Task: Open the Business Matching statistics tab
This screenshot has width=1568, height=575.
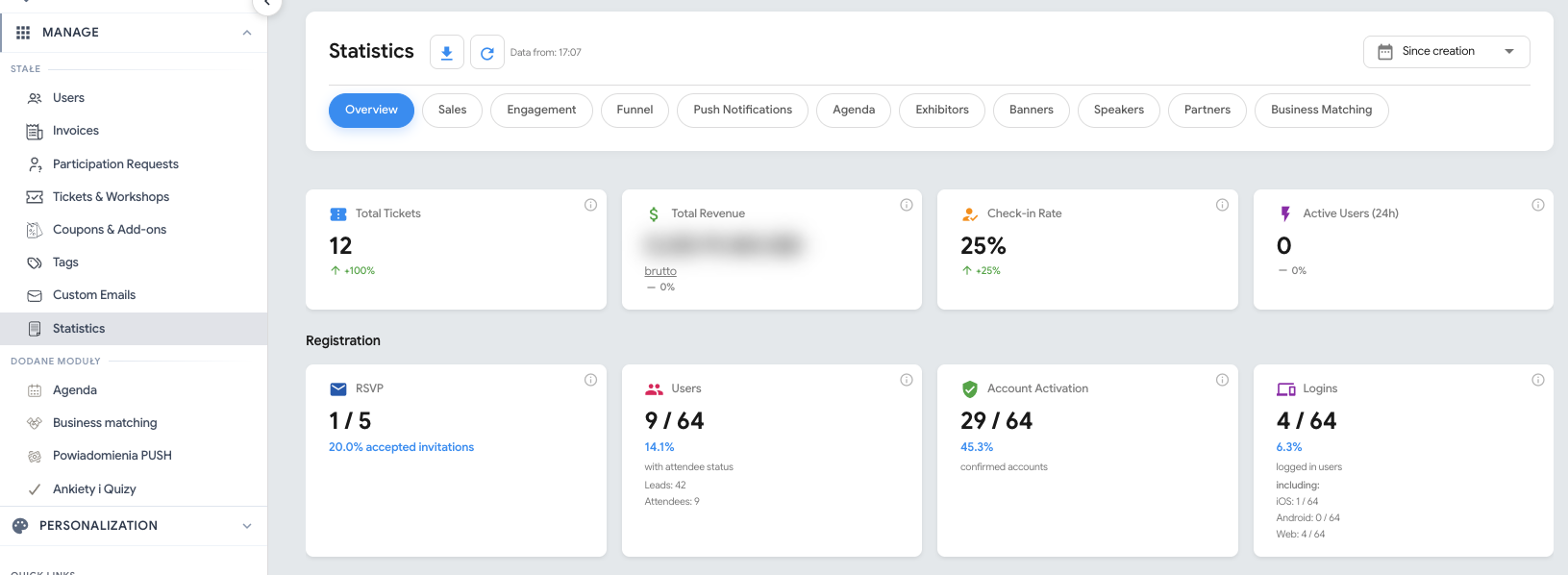Action: (x=1321, y=110)
